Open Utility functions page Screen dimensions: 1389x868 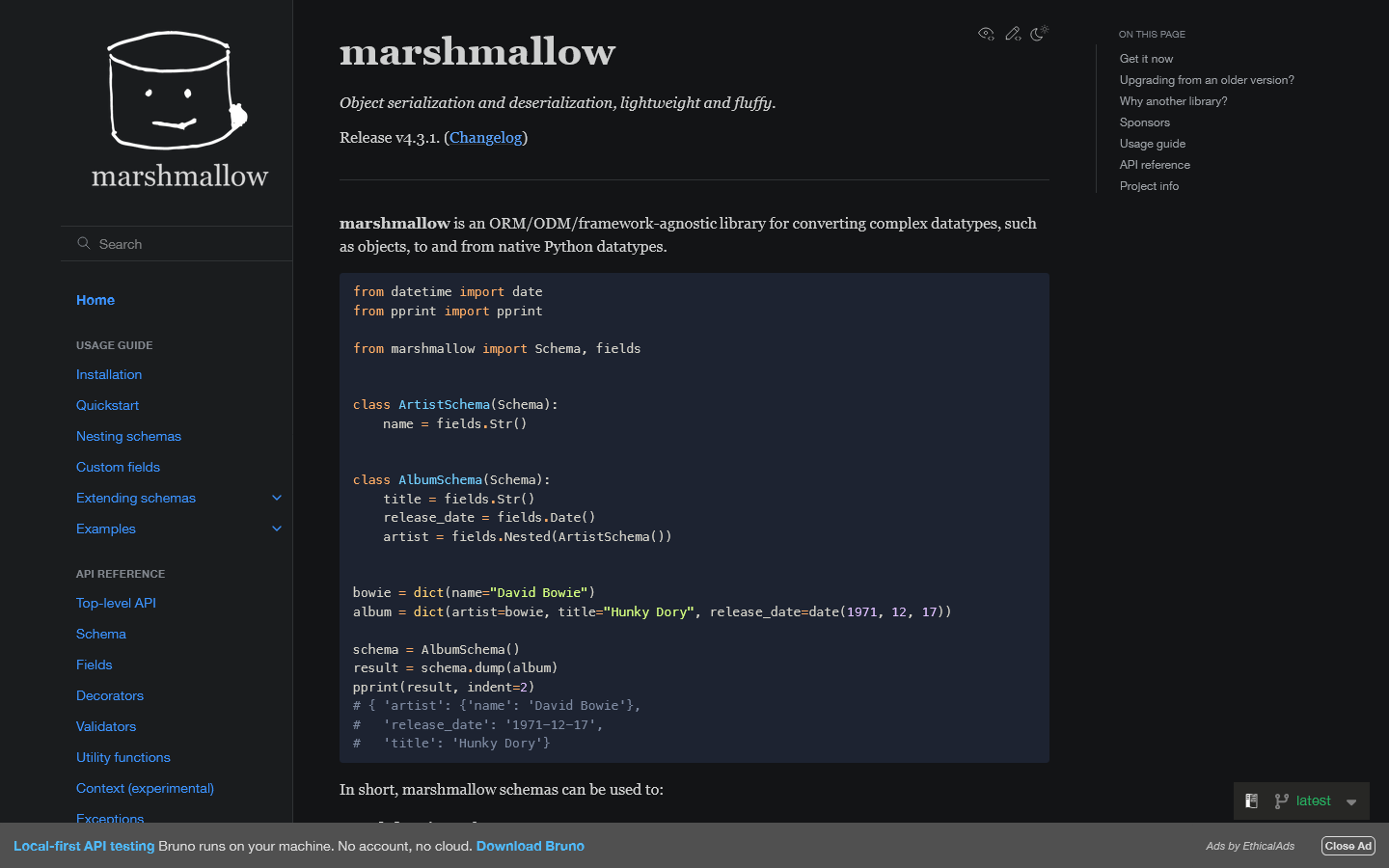123,757
